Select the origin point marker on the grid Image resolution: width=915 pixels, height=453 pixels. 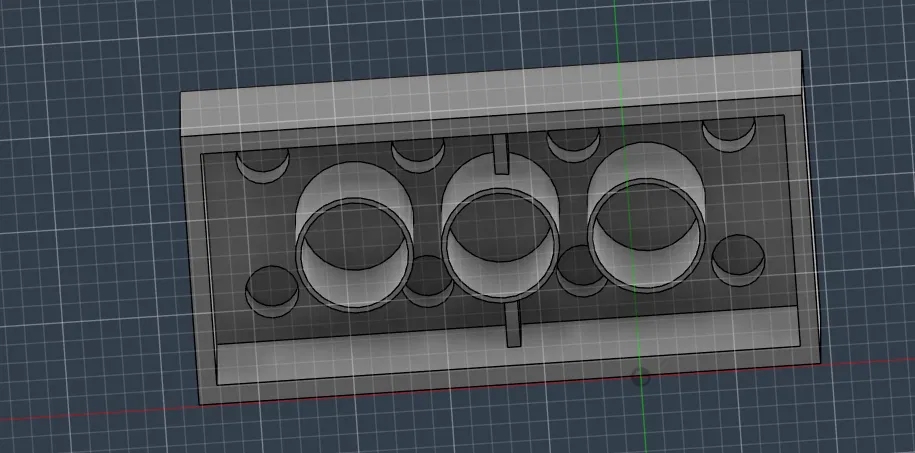[x=641, y=377]
